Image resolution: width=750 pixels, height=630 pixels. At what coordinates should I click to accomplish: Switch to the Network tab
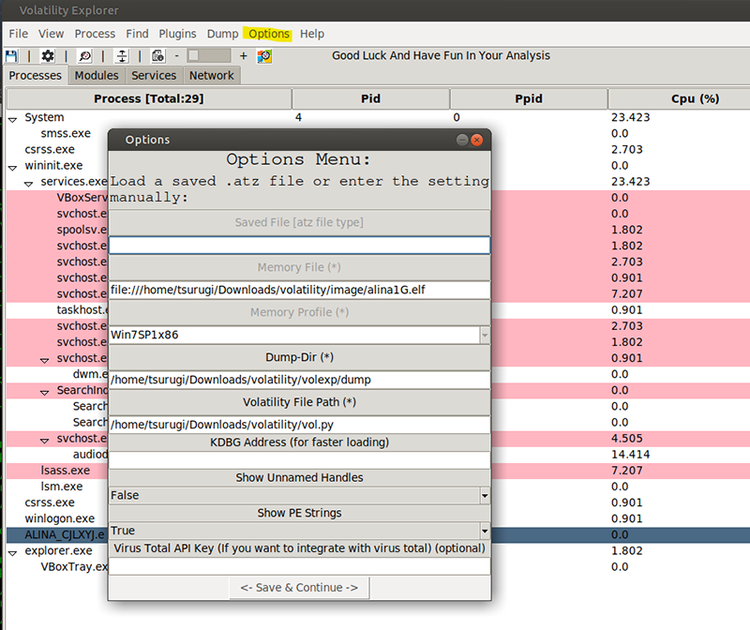coord(211,76)
